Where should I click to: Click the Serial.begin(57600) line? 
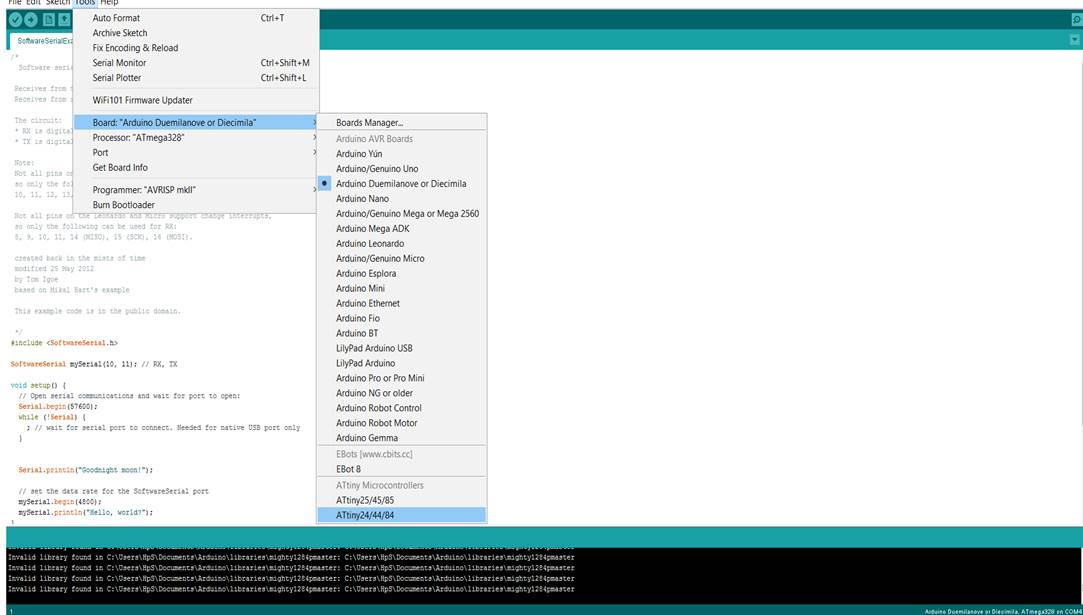click(x=58, y=407)
